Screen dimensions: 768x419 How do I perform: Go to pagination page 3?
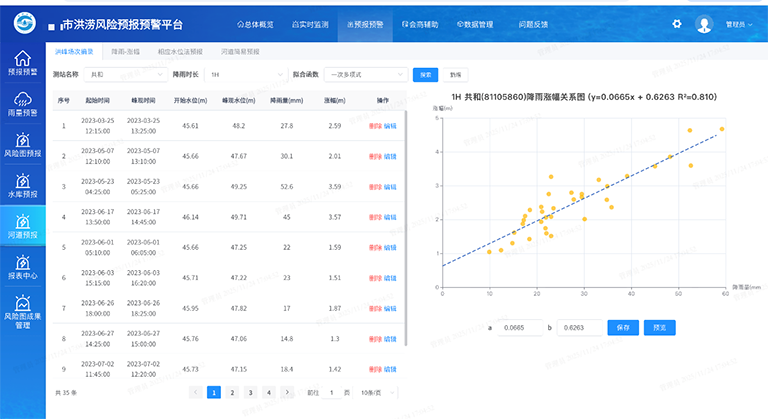tap(250, 392)
